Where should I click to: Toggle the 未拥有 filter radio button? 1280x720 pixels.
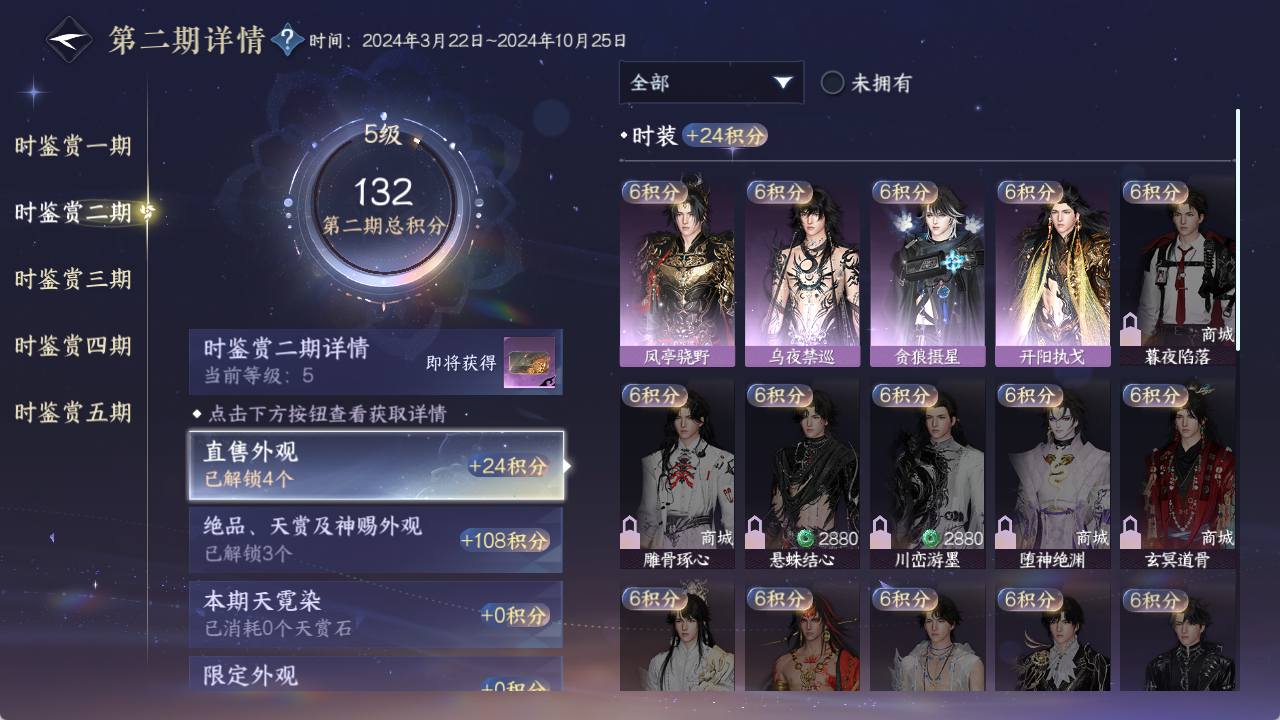tap(832, 83)
